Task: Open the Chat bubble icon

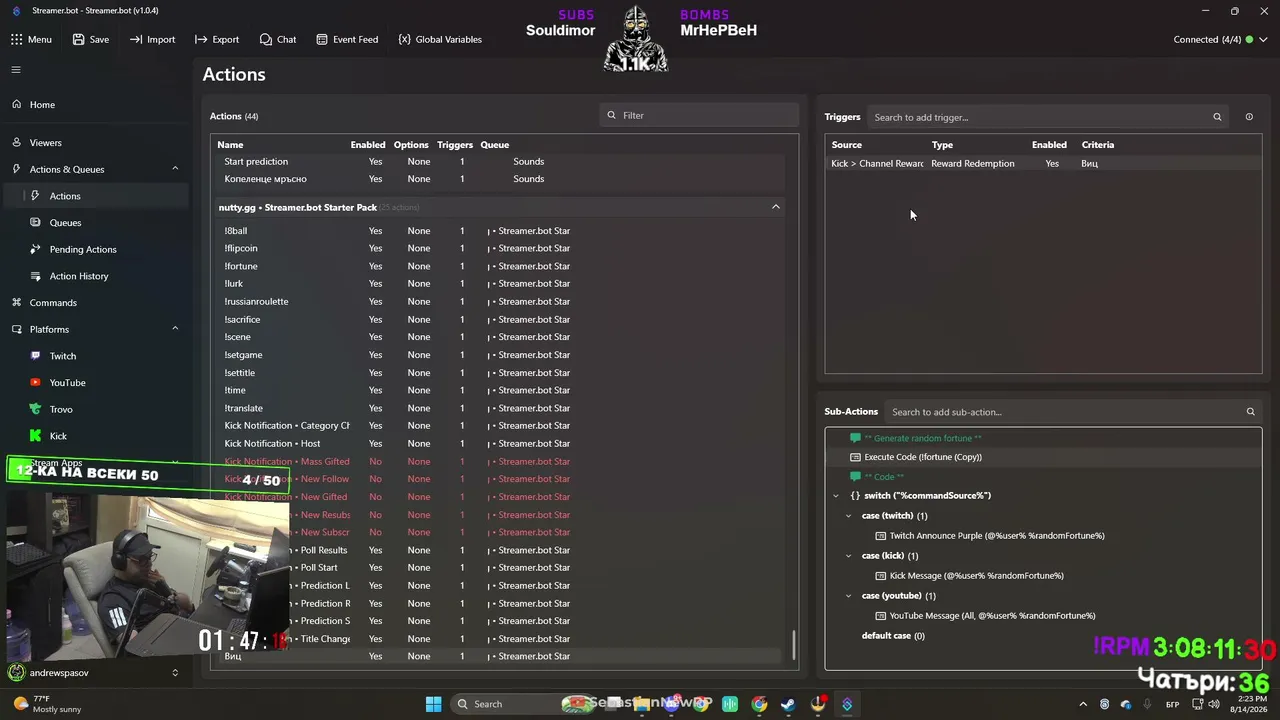Action: coord(265,39)
